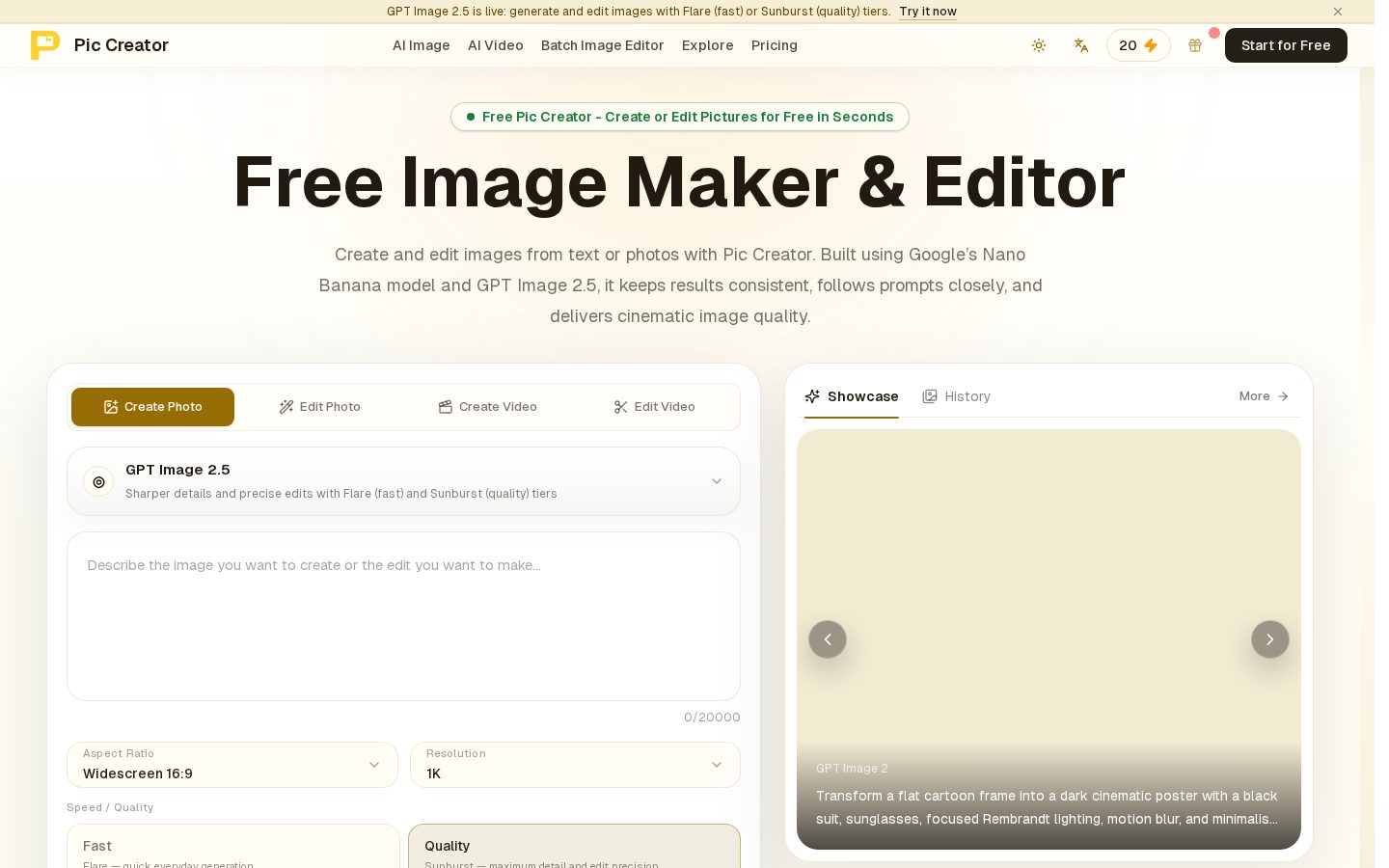
Task: Go to Batch Image Editor
Action: coord(603,45)
